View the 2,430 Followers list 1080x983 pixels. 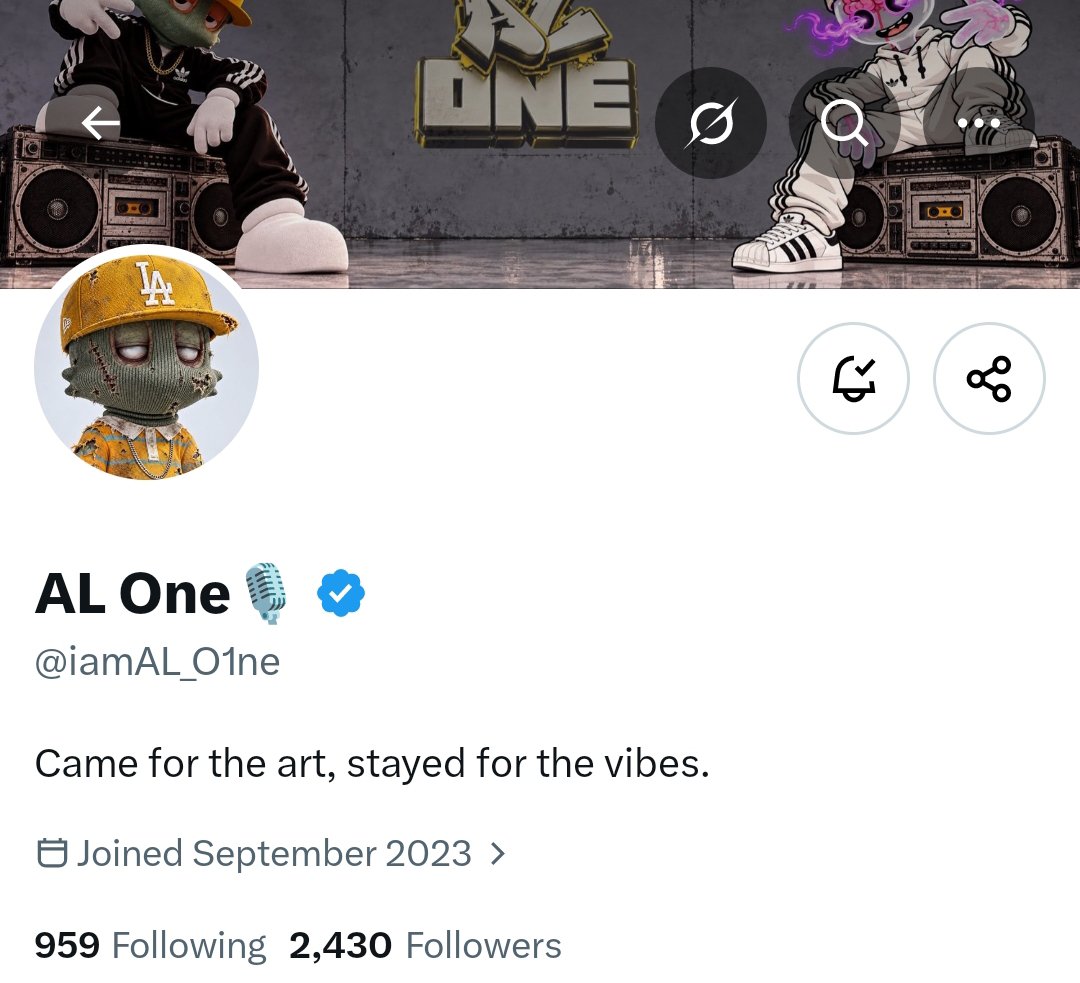(x=425, y=945)
